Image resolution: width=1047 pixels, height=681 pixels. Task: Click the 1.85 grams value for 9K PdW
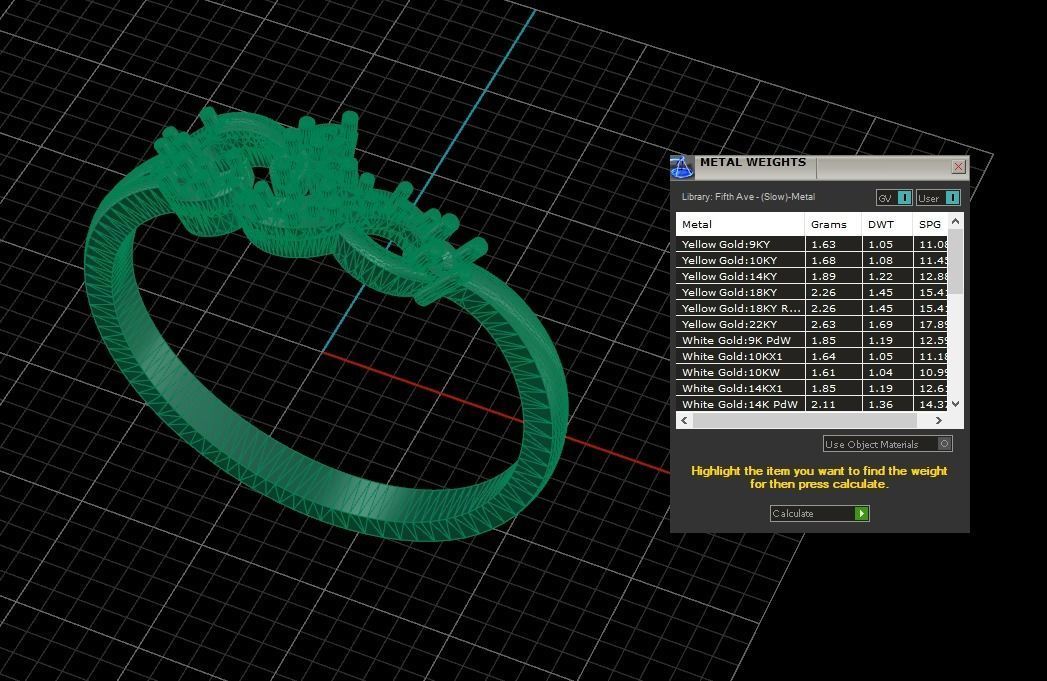tap(823, 340)
